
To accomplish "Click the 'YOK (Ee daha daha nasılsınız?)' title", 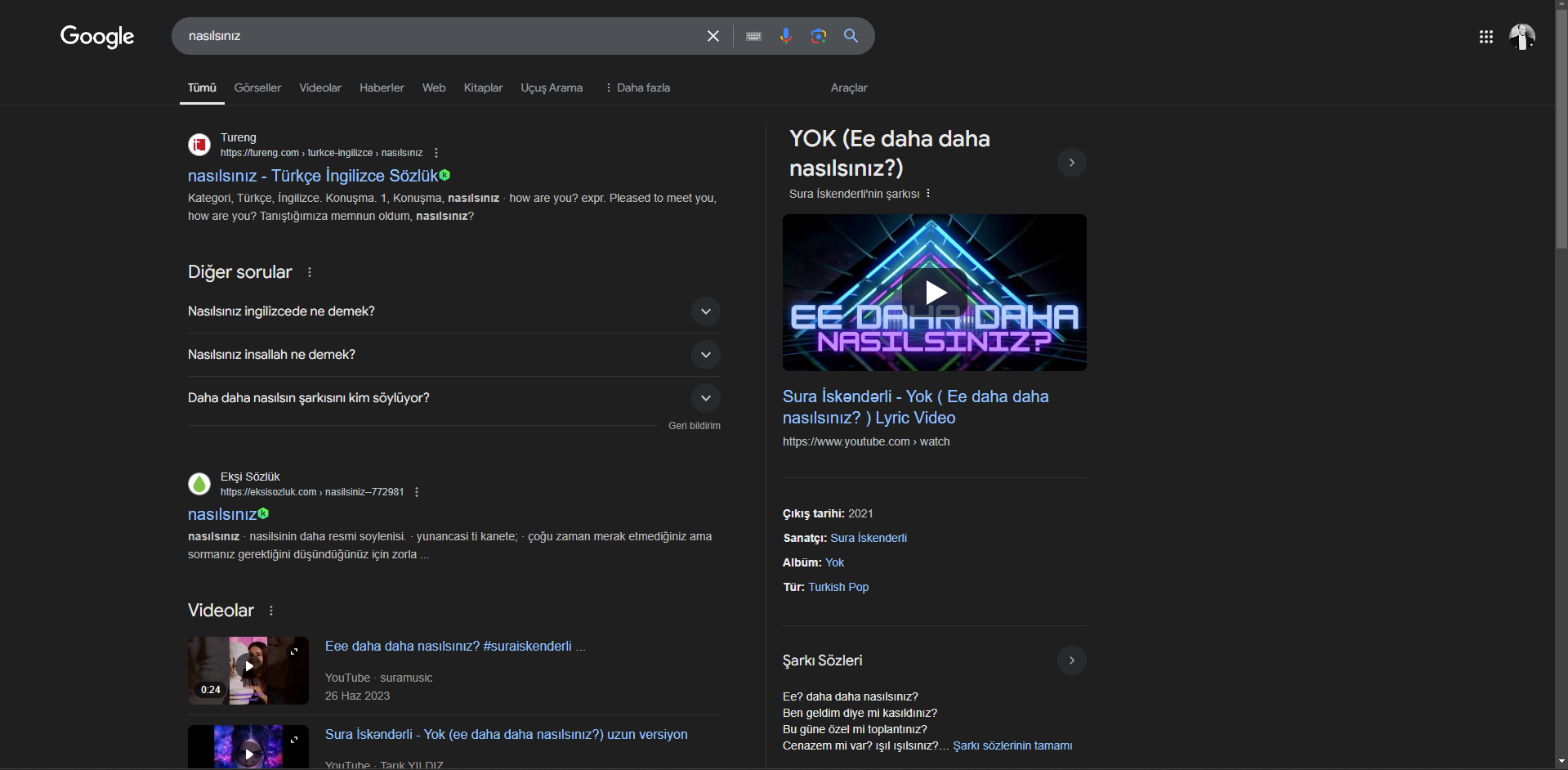I will pyautogui.click(x=890, y=153).
